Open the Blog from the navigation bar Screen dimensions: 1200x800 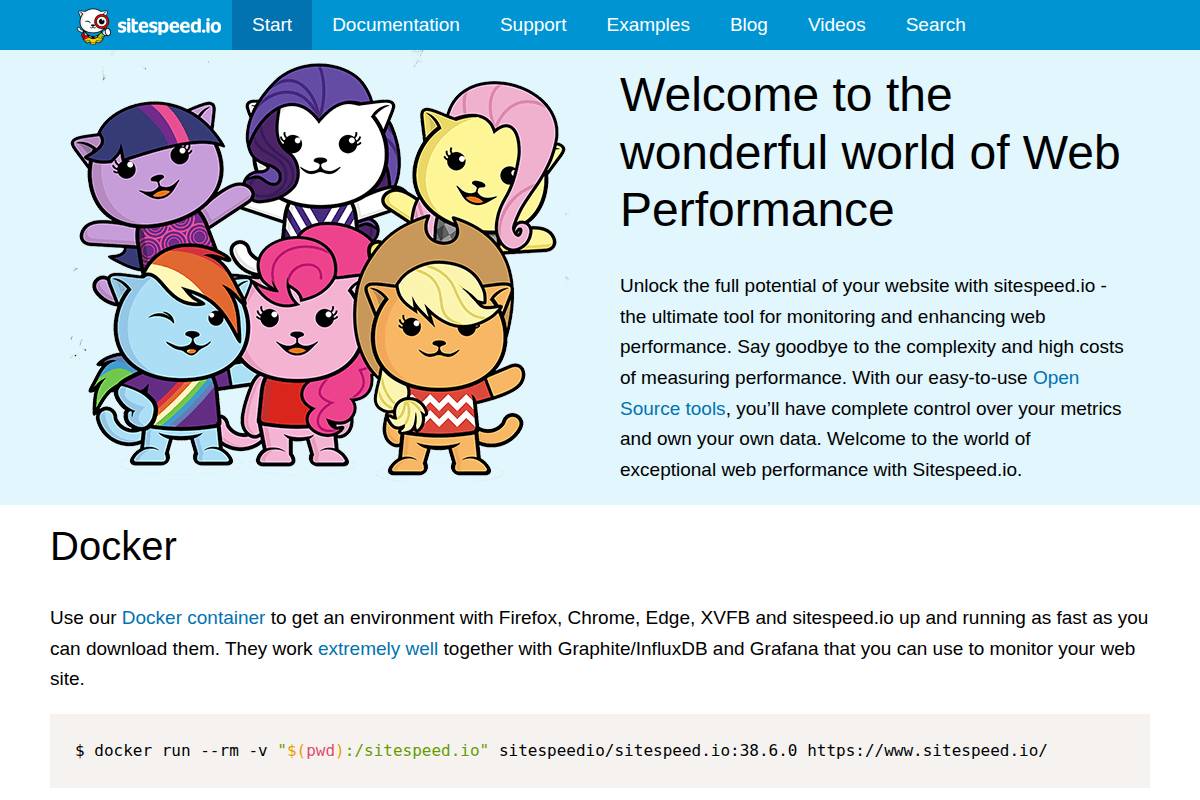point(748,25)
